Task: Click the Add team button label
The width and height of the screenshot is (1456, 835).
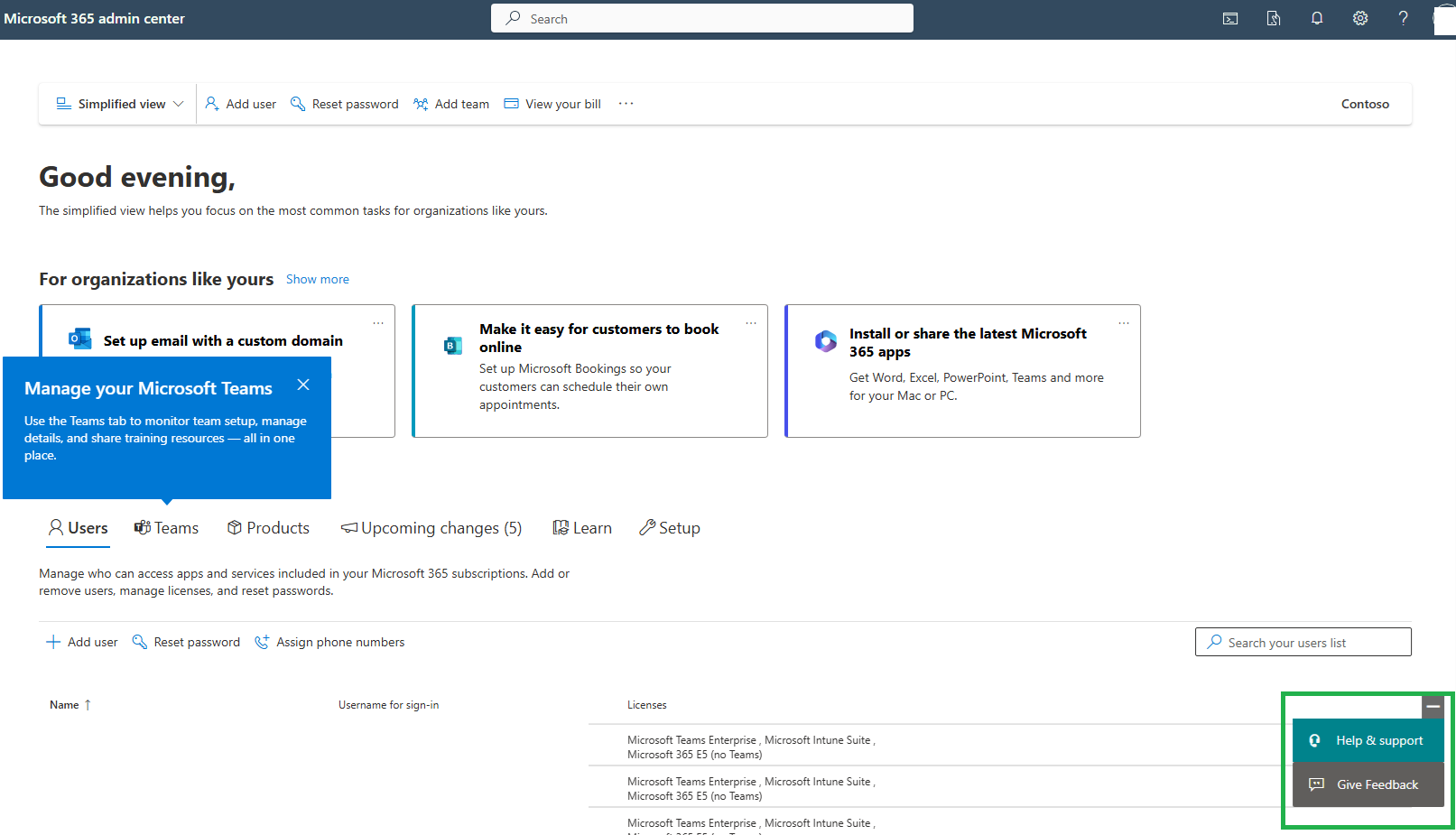Action: pos(462,104)
